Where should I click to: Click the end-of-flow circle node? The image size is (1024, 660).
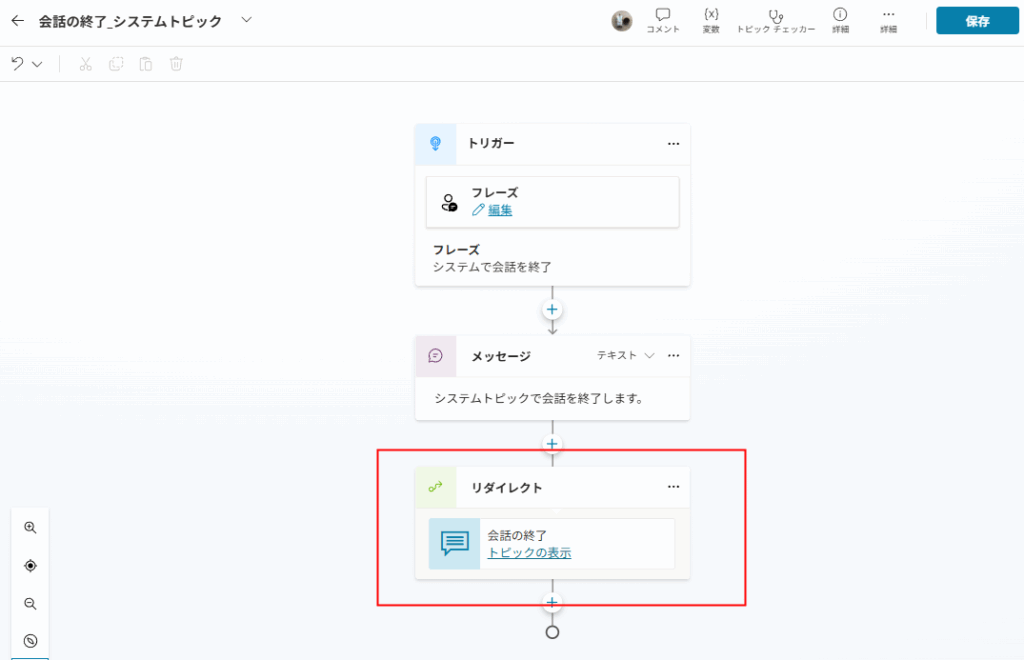(552, 633)
